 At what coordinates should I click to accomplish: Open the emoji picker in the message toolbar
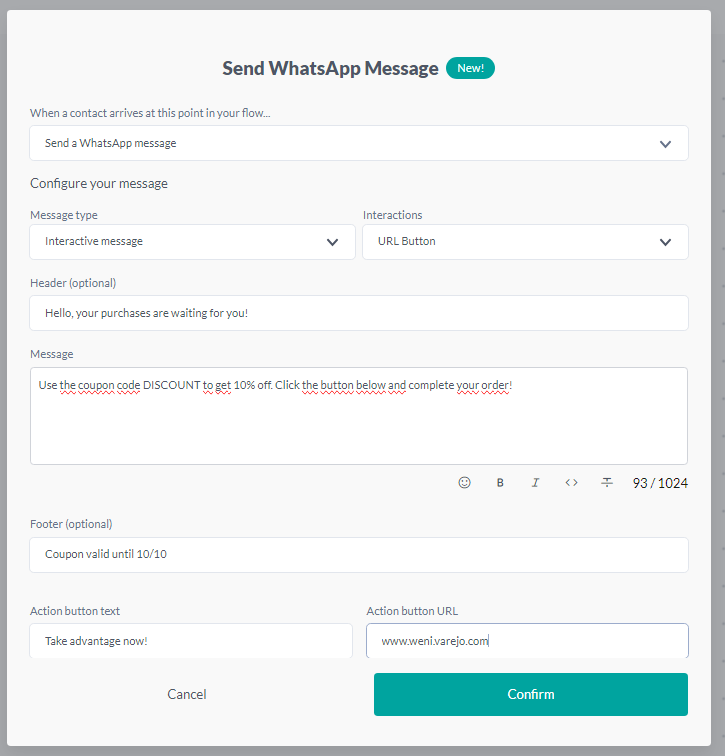coord(464,482)
